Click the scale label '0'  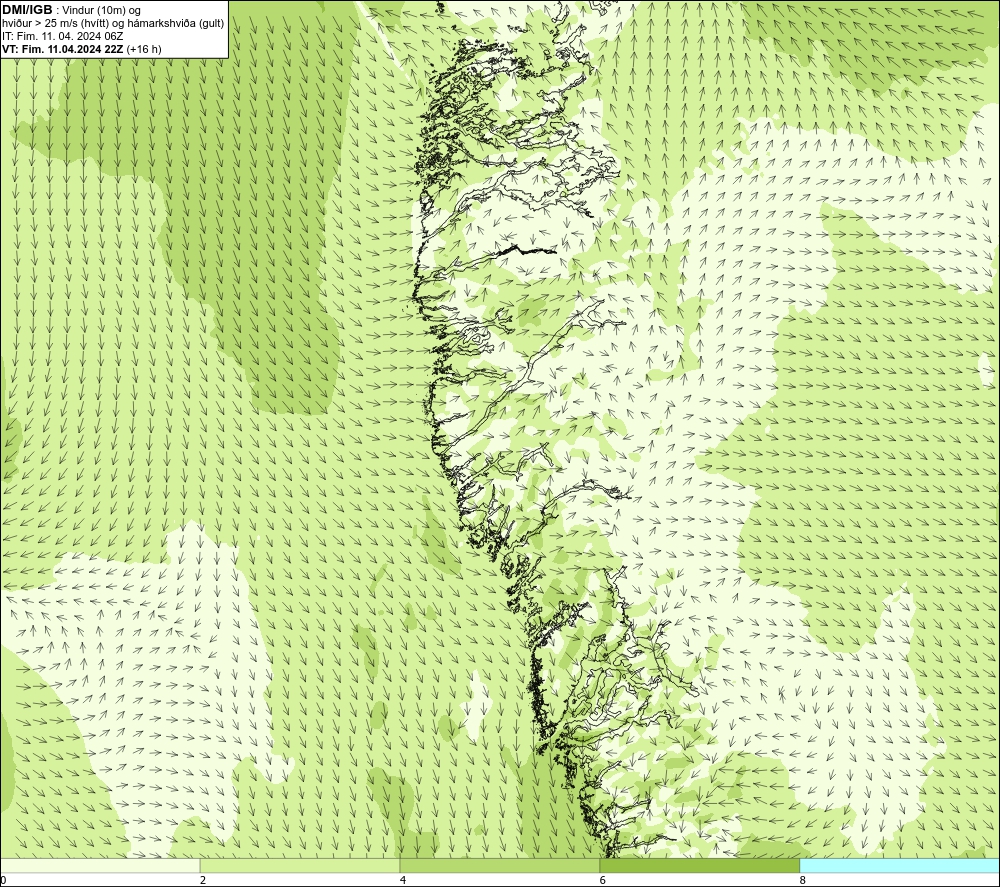pyautogui.click(x=4, y=881)
